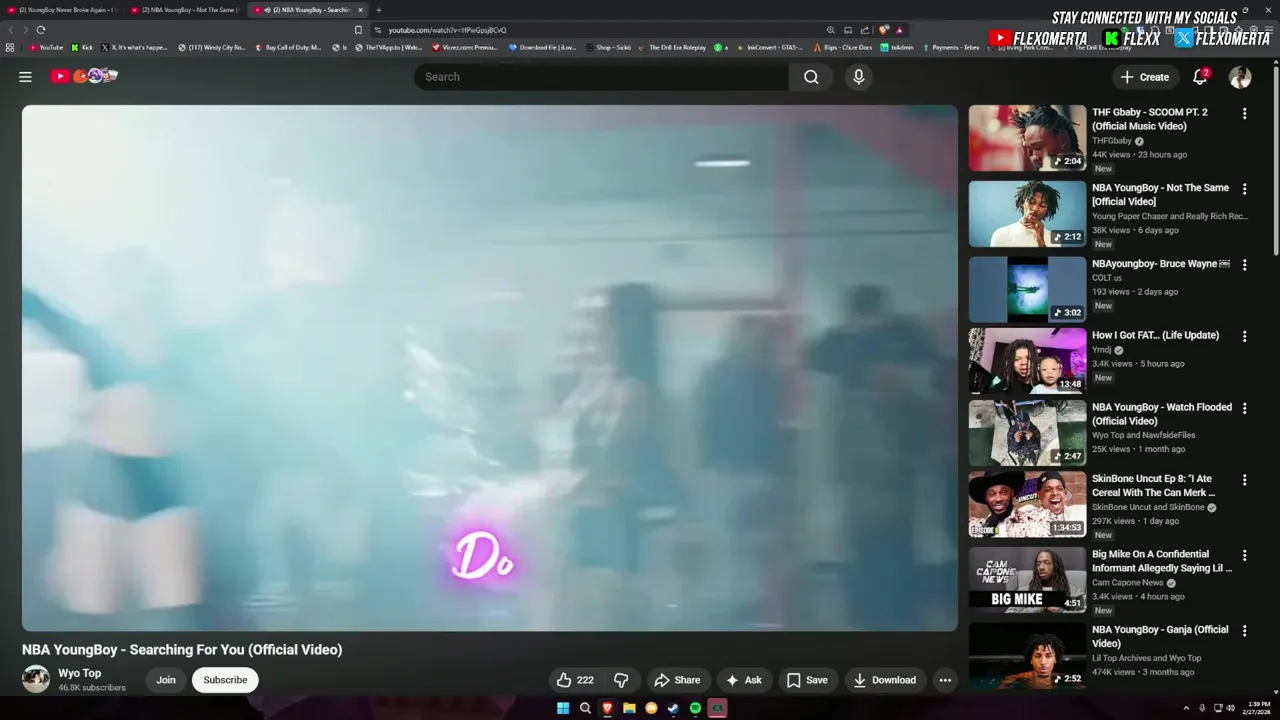Image resolution: width=1280 pixels, height=720 pixels.
Task: Open the YouTube guide hamburger menu
Action: [x=25, y=77]
